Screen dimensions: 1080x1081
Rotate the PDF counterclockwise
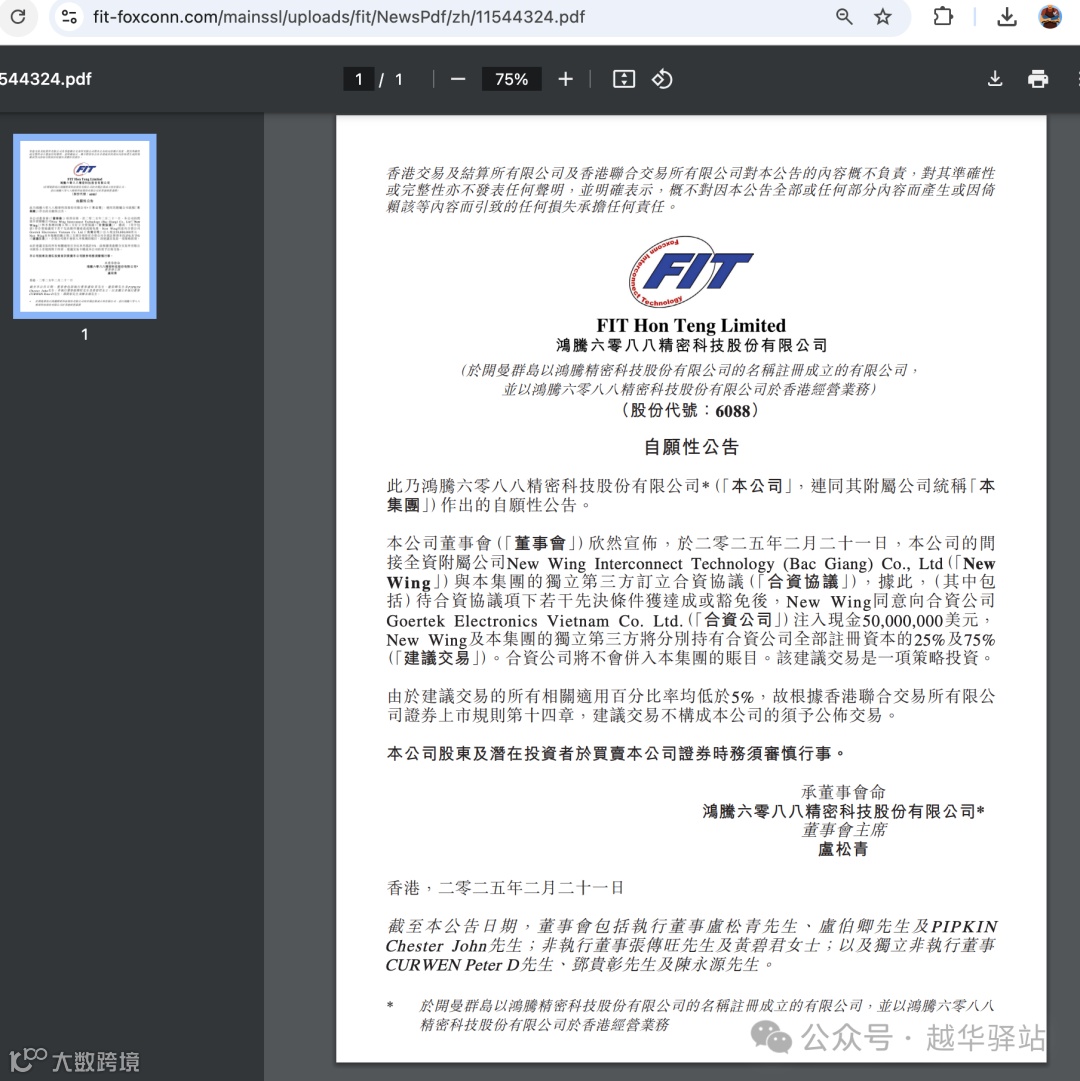[662, 79]
